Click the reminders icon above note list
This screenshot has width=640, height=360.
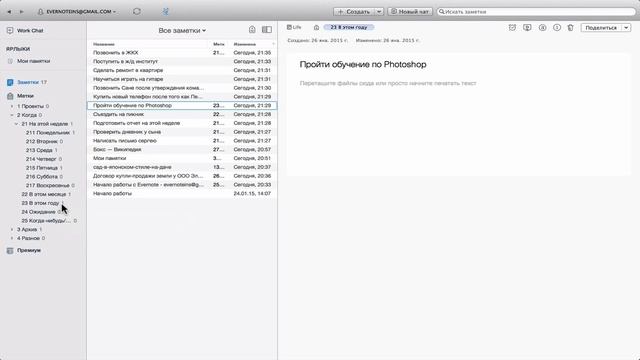(x=252, y=29)
